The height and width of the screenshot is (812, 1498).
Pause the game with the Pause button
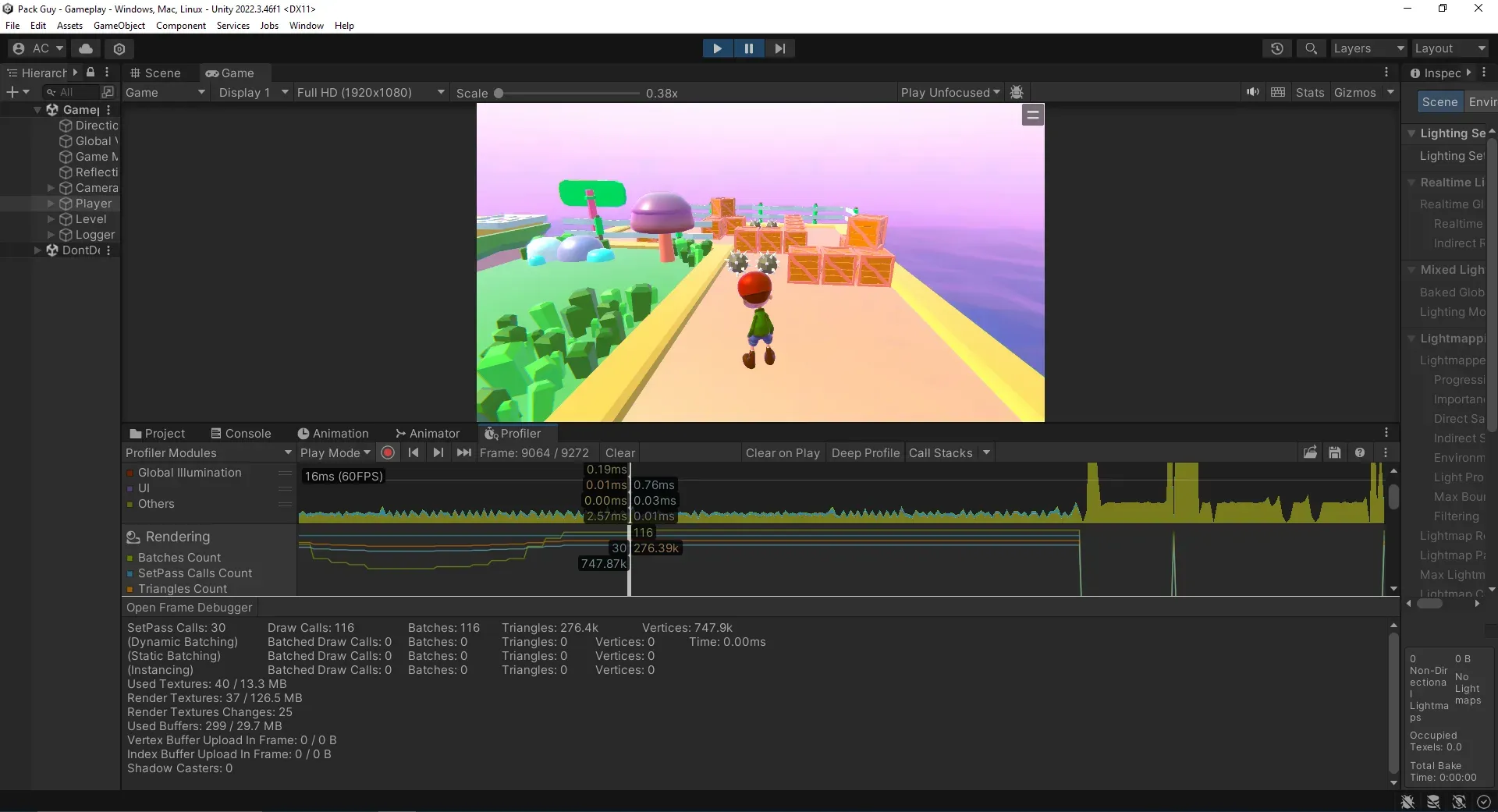point(748,48)
